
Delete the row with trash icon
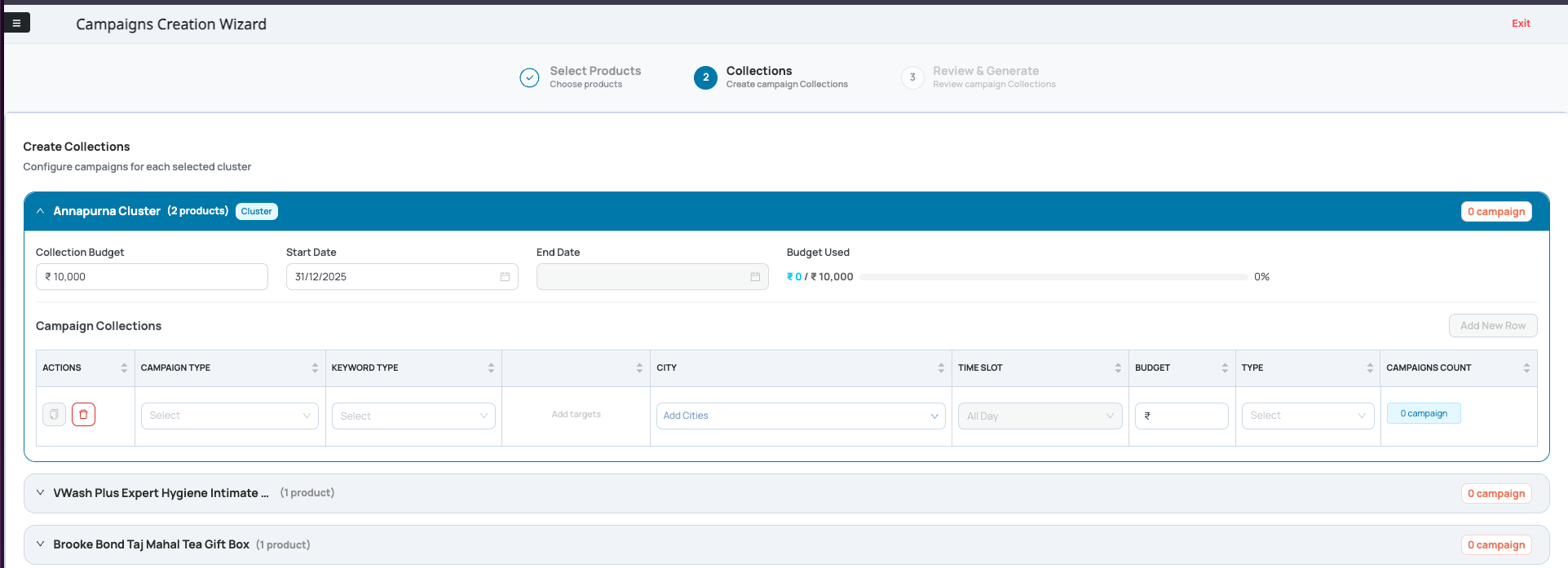point(83,415)
